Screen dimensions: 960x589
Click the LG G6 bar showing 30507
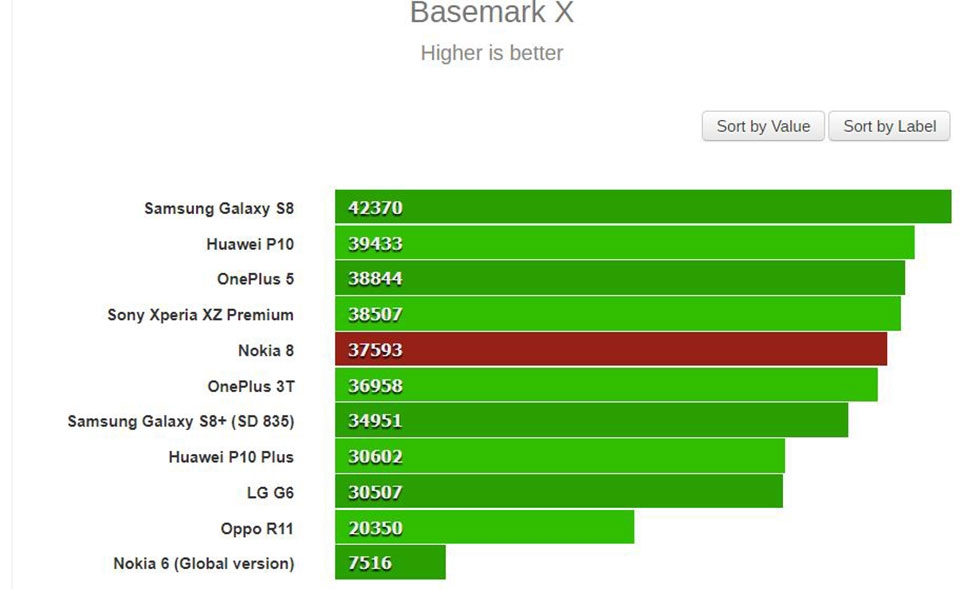pyautogui.click(x=558, y=491)
